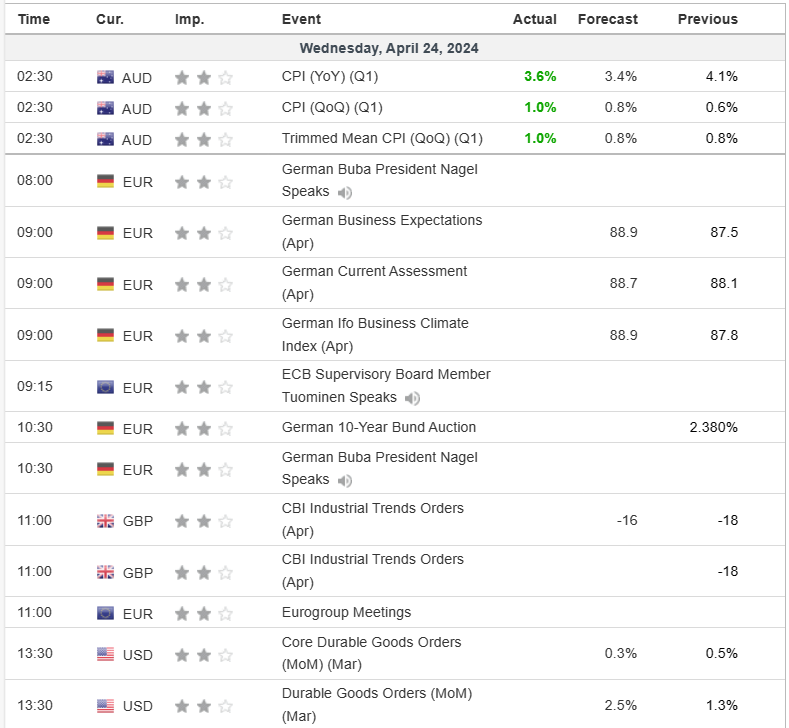Image resolution: width=789 pixels, height=728 pixels.
Task: Open the Eurogroup Meetings event
Action: click(x=346, y=612)
